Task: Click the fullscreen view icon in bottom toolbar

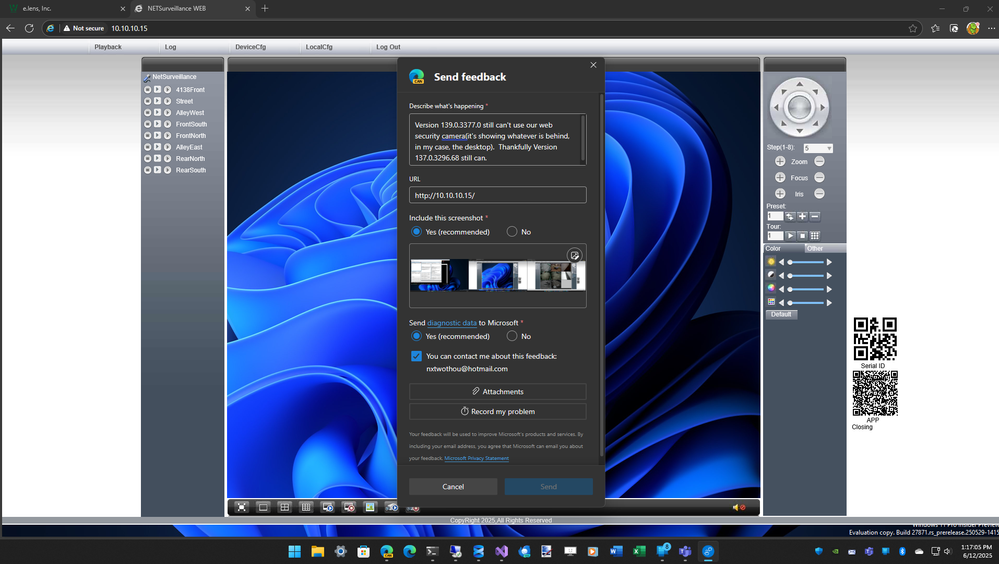Action: pyautogui.click(x=241, y=507)
